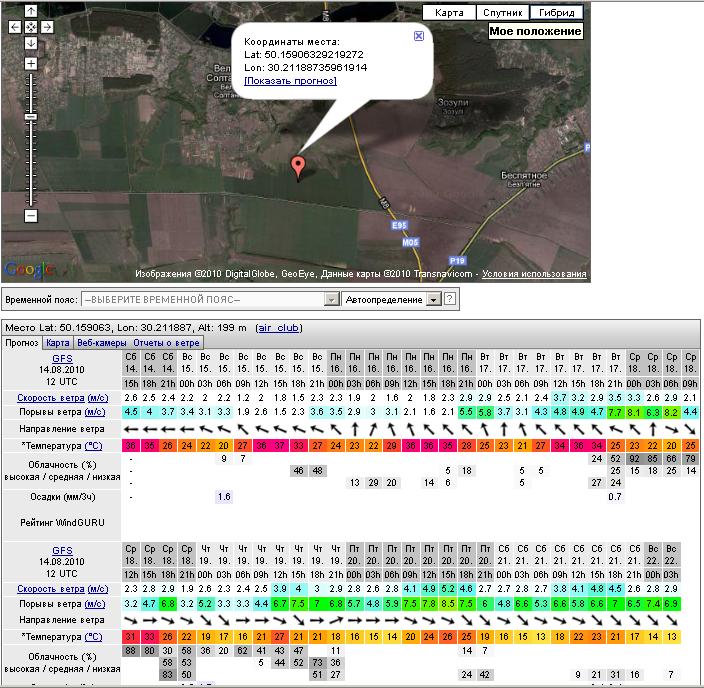Zoom in with the map plus button
The image size is (704, 688).
coord(31,64)
